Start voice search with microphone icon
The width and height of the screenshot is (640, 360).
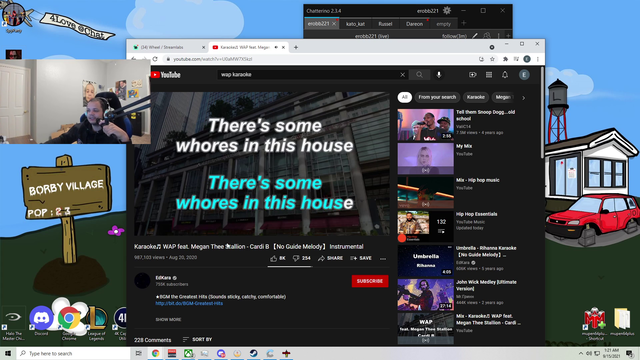pos(439,75)
